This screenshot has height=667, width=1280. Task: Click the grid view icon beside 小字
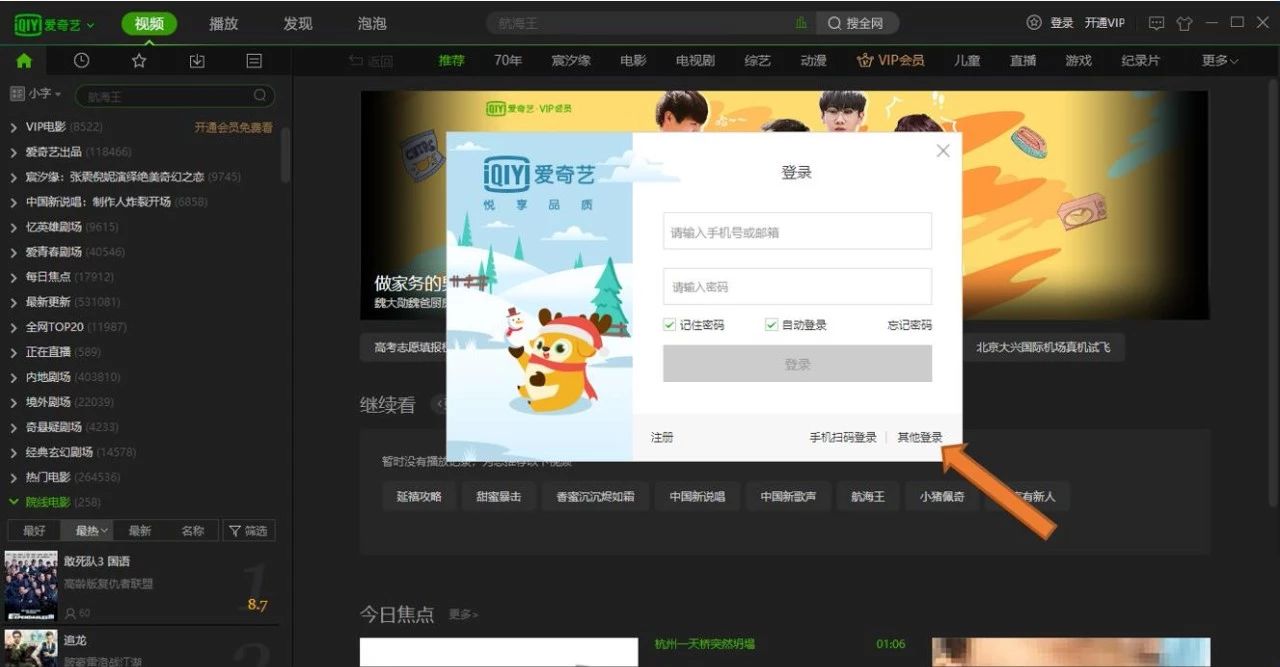click(17, 94)
